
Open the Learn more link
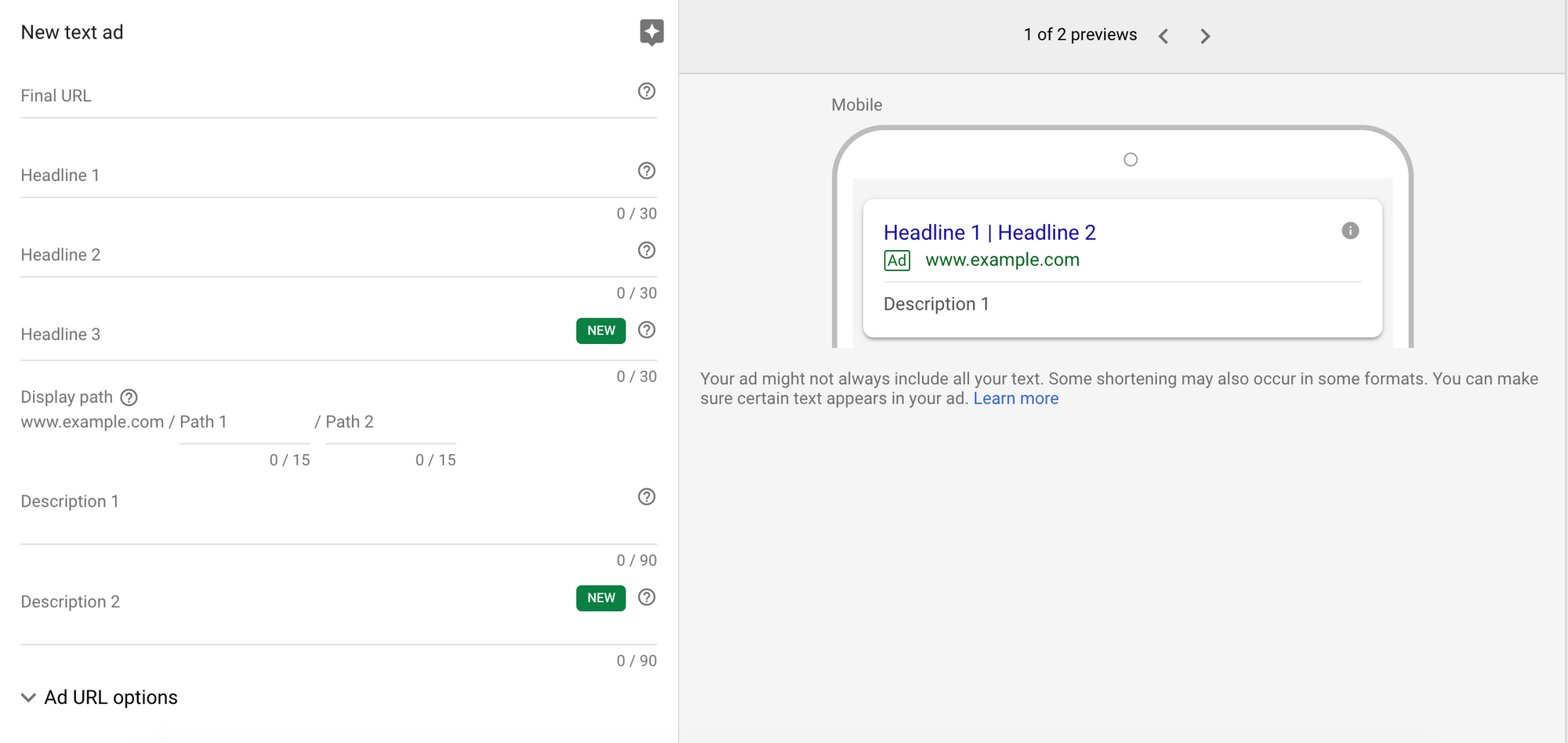(1015, 399)
